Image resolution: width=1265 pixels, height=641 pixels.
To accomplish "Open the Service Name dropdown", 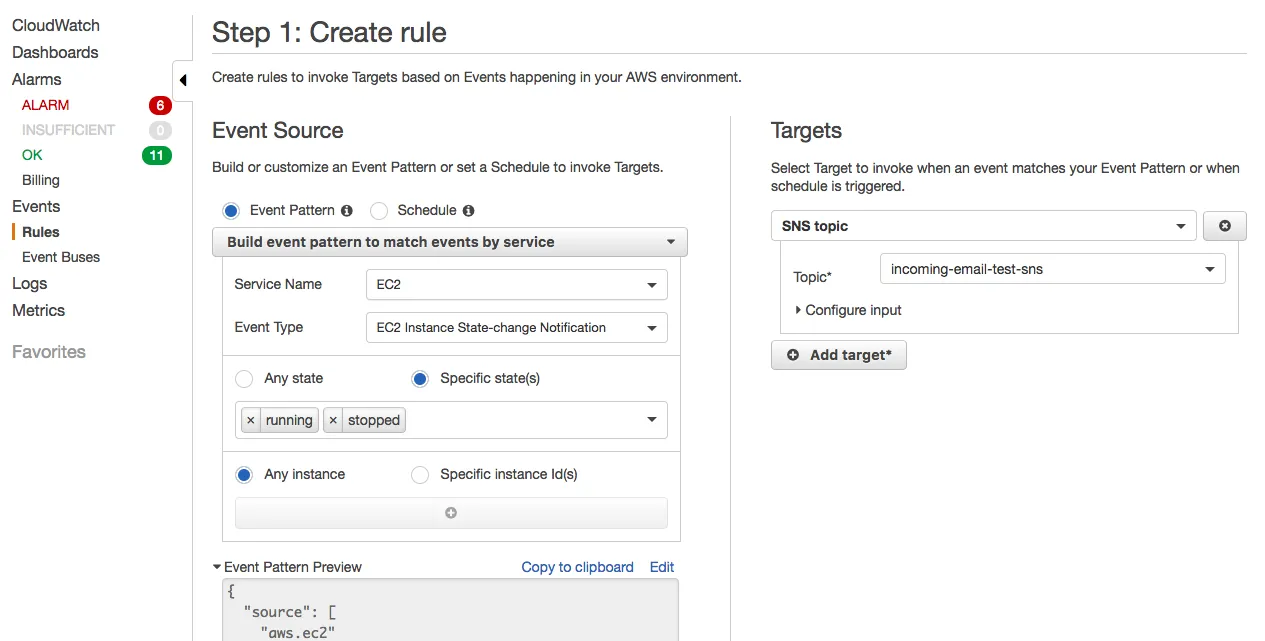I will [516, 285].
